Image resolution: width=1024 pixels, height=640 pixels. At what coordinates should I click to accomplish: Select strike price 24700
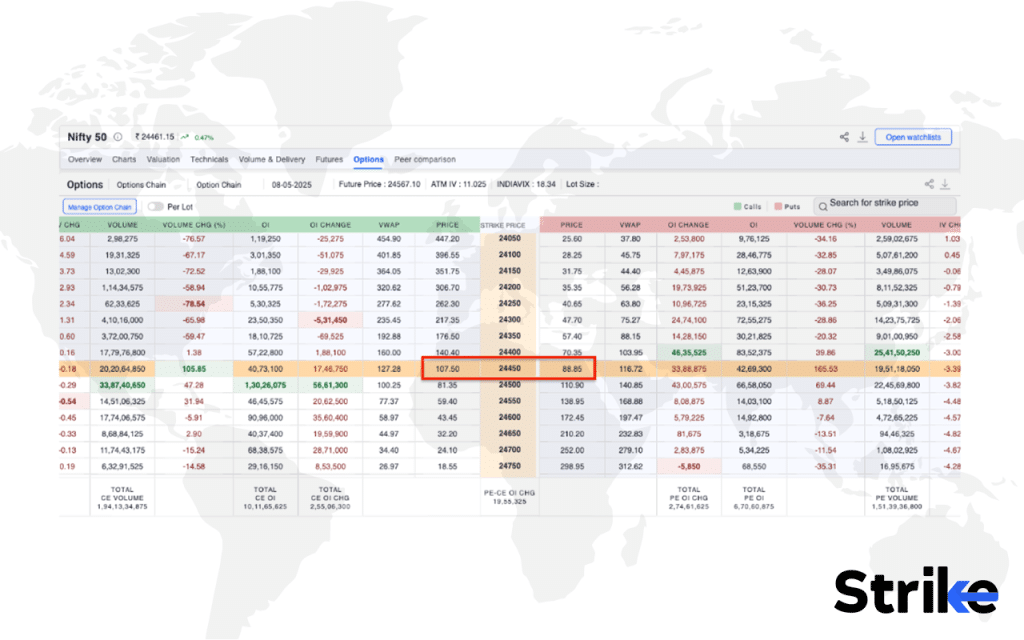pos(509,450)
